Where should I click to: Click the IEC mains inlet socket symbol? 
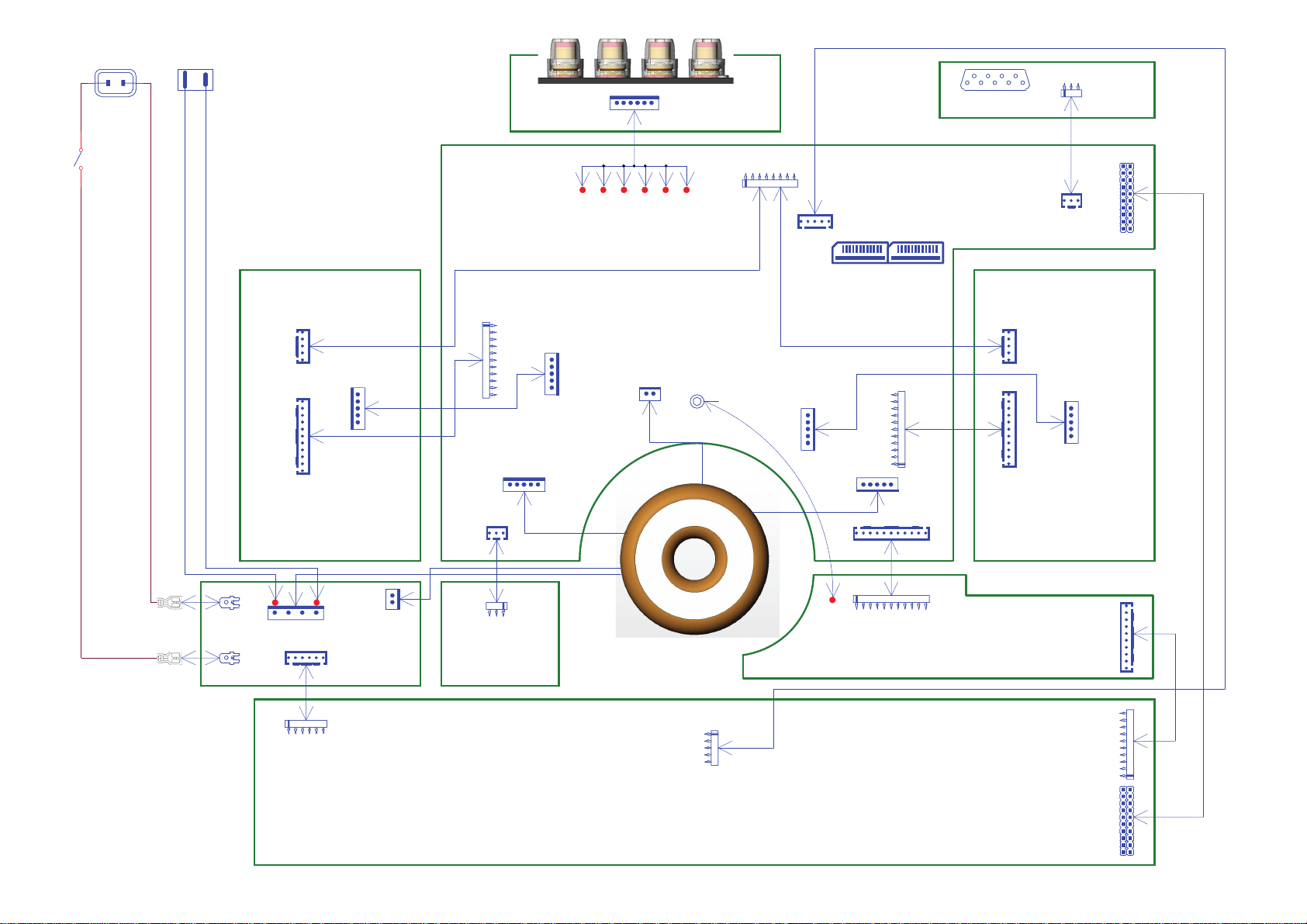(116, 82)
